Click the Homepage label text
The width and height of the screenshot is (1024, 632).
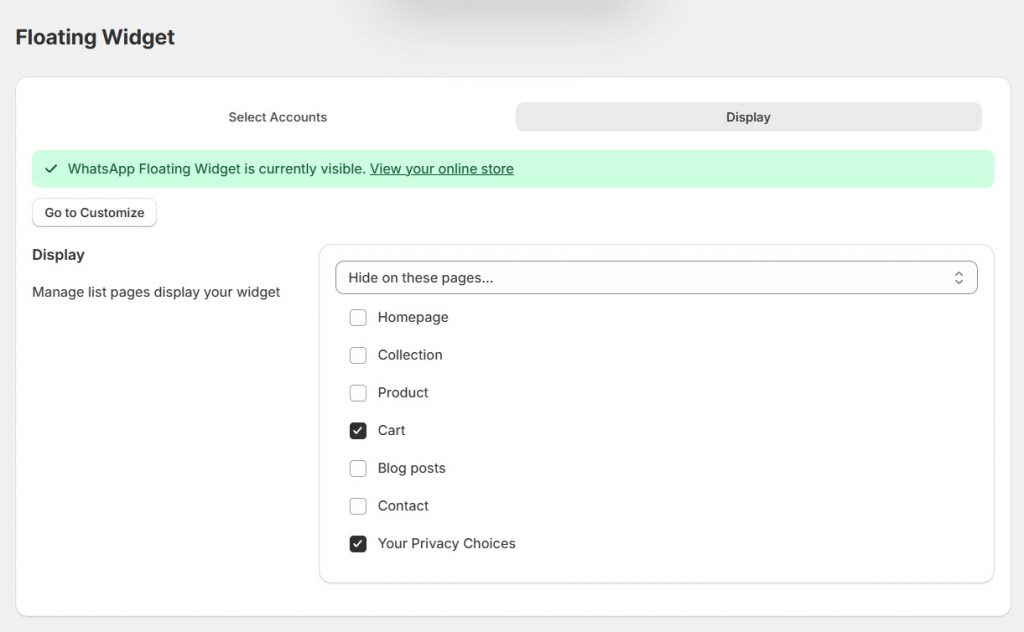point(413,317)
